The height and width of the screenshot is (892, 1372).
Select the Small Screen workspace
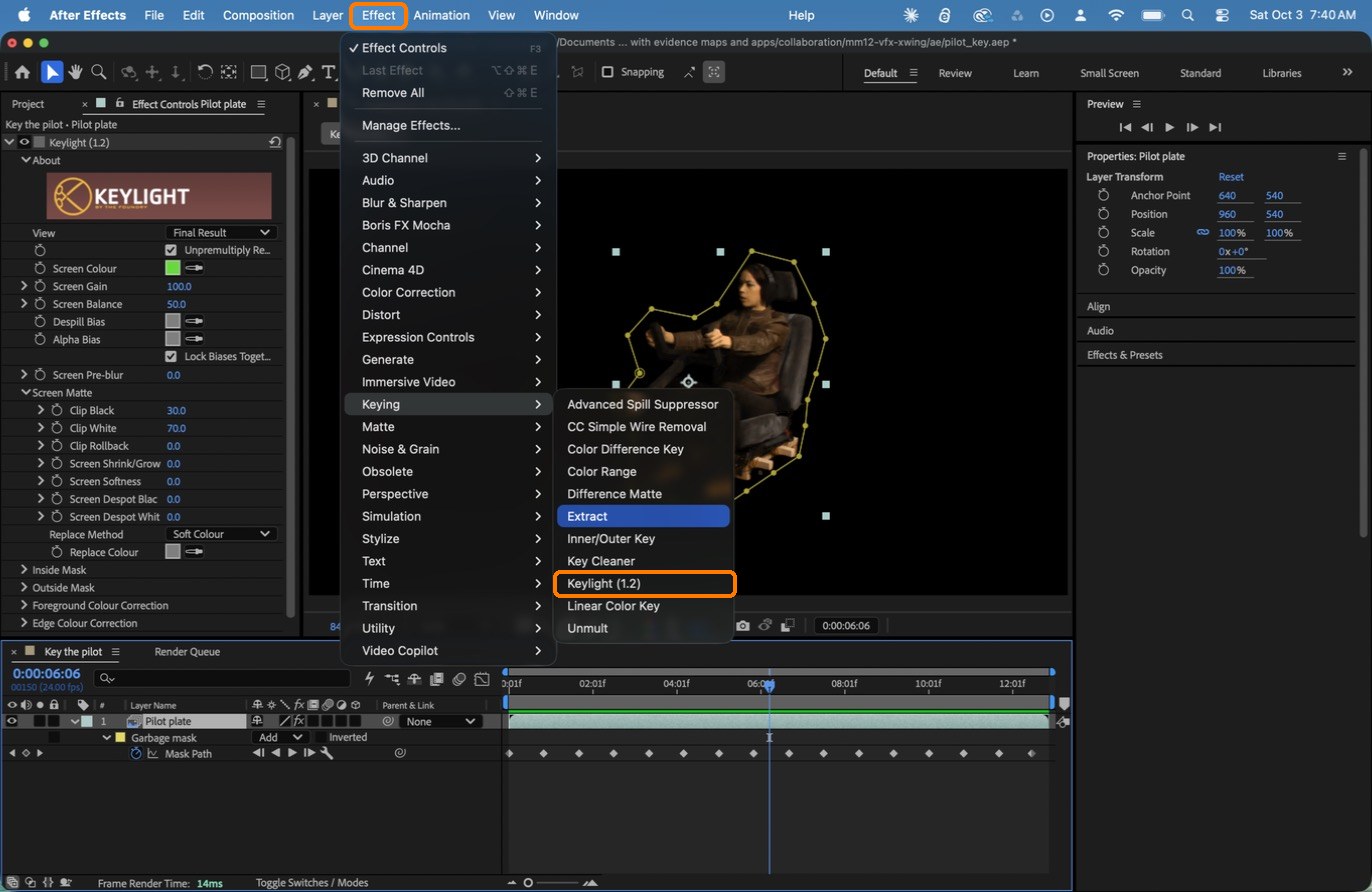[1109, 73]
